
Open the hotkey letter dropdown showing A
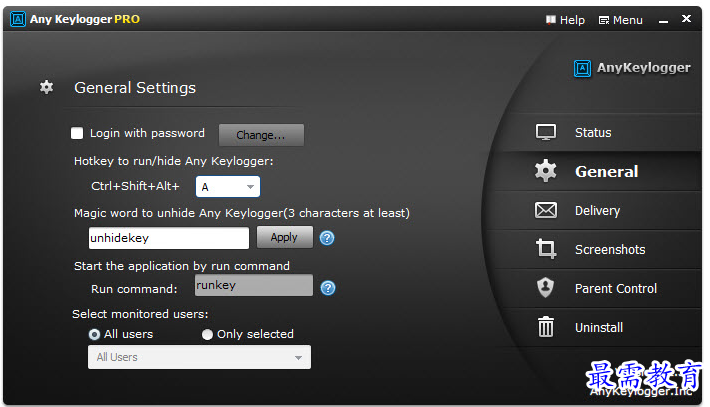coord(228,187)
